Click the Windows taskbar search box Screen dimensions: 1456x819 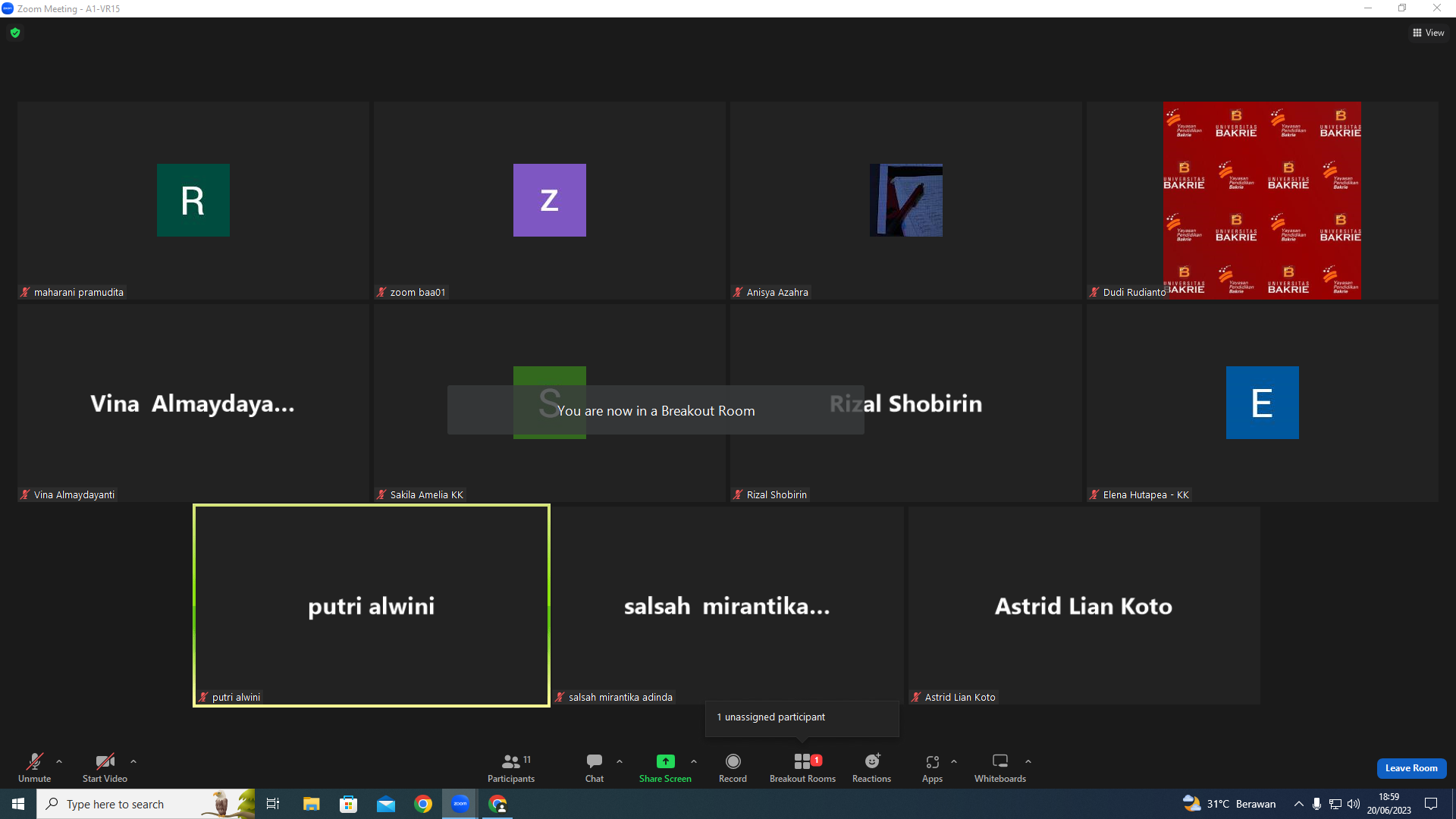click(x=146, y=804)
